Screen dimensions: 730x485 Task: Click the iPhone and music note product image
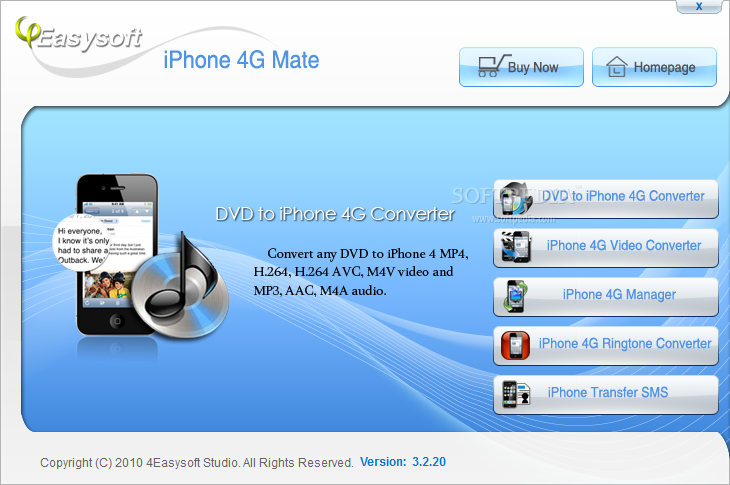tap(141, 256)
